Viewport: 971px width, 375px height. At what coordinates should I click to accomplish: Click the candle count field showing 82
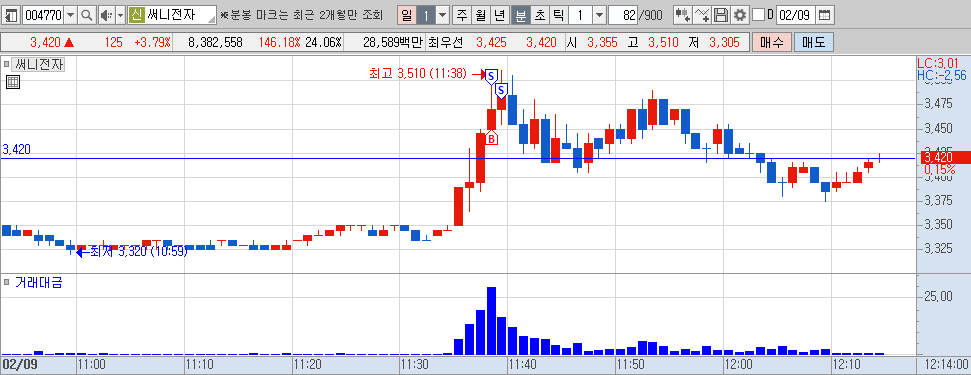point(624,15)
